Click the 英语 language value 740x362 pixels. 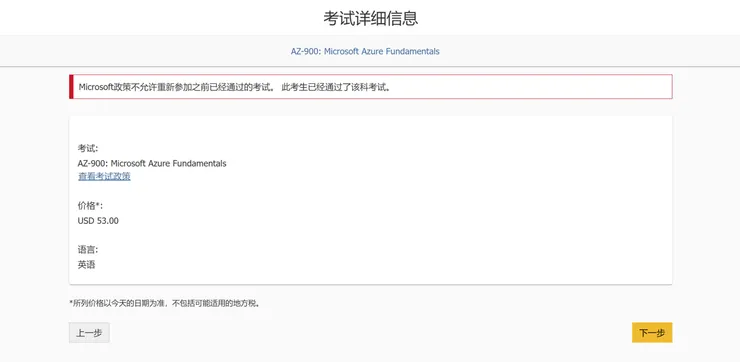86,265
